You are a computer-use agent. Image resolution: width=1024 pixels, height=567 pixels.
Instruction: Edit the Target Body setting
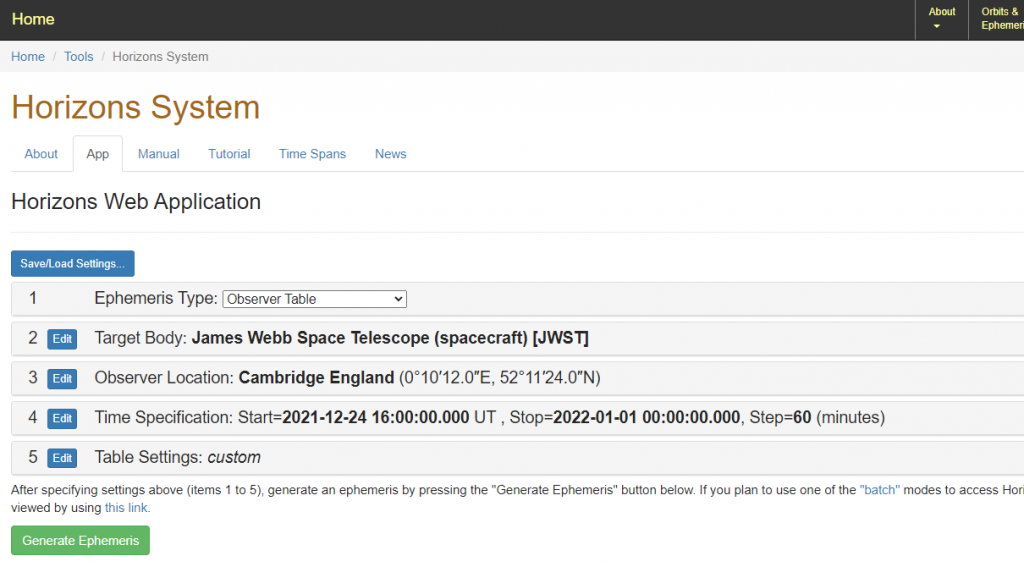tap(62, 339)
